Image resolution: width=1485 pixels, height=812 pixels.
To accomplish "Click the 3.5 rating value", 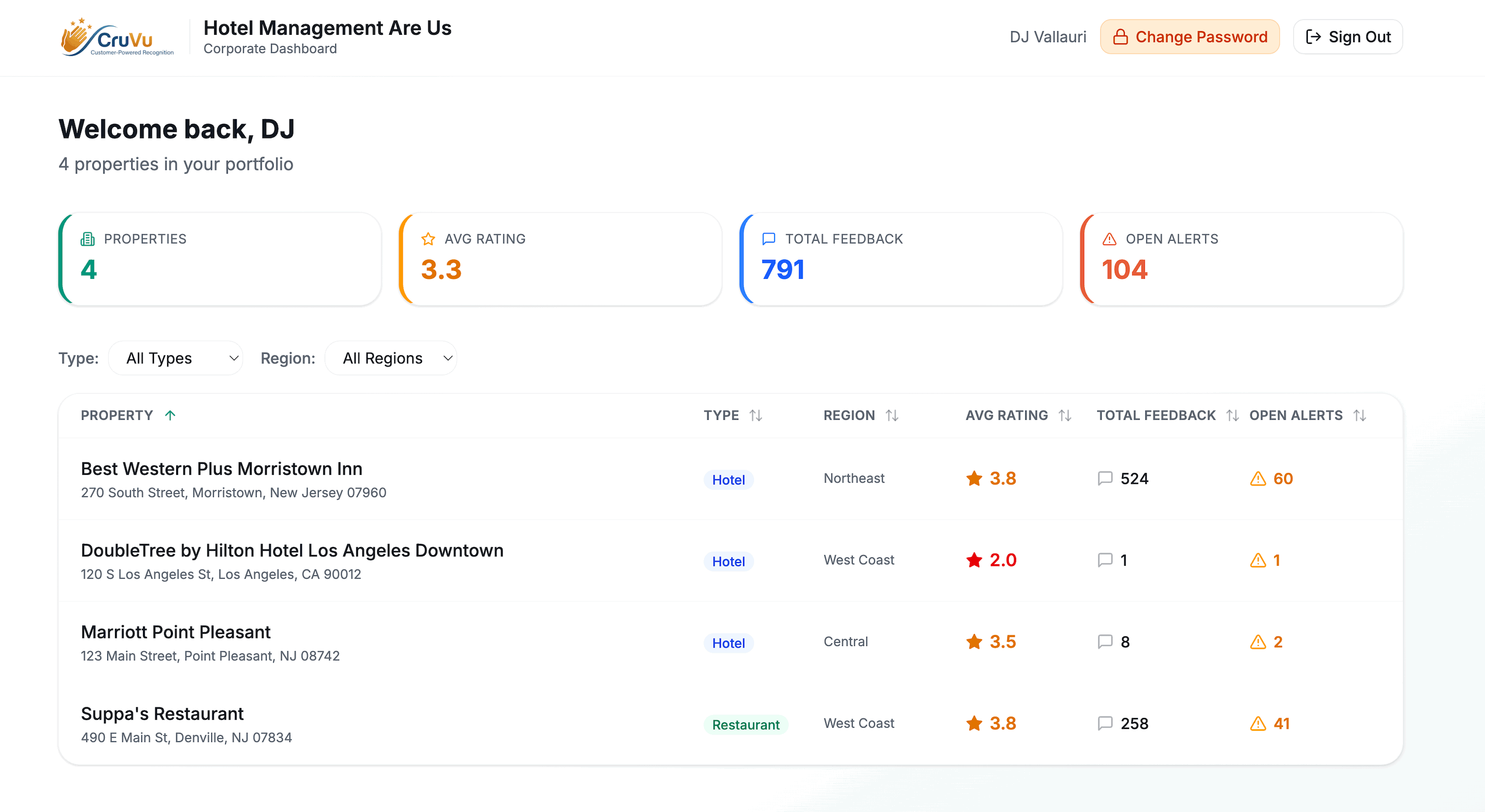I will pos(1003,641).
